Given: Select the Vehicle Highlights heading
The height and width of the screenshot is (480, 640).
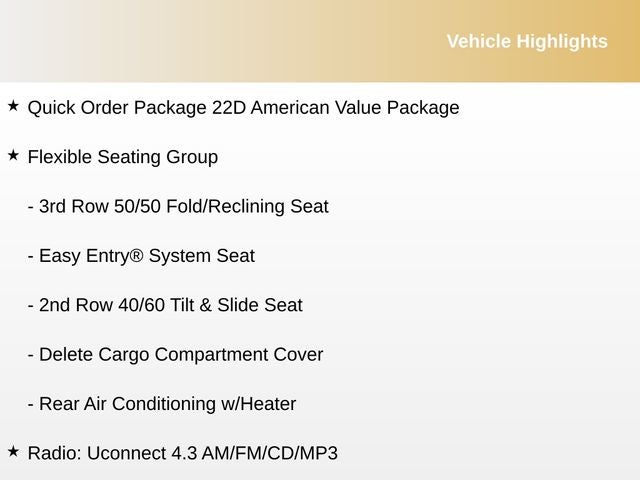Looking at the screenshot, I should coord(526,41).
